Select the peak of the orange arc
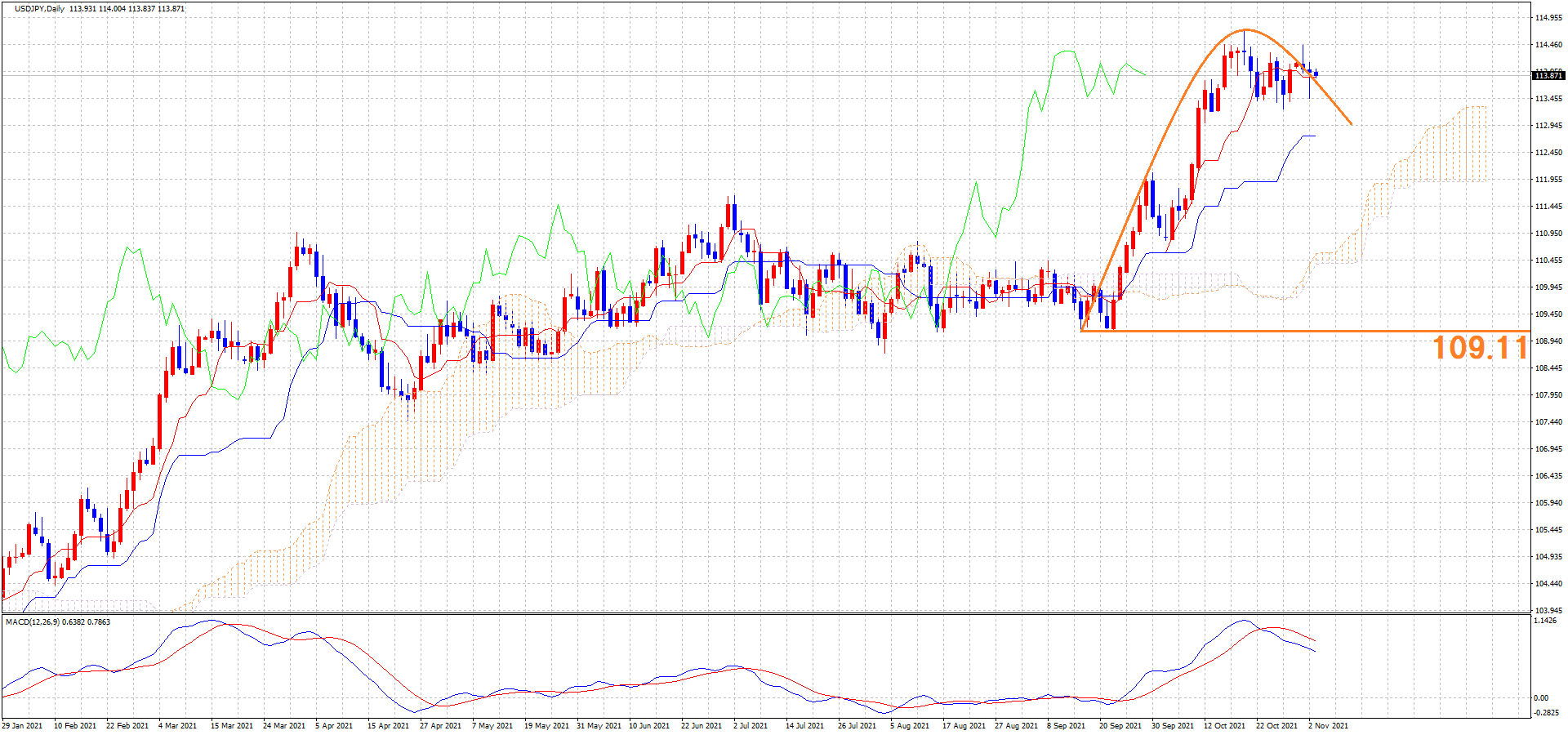The width and height of the screenshot is (1568, 735). point(1245,30)
